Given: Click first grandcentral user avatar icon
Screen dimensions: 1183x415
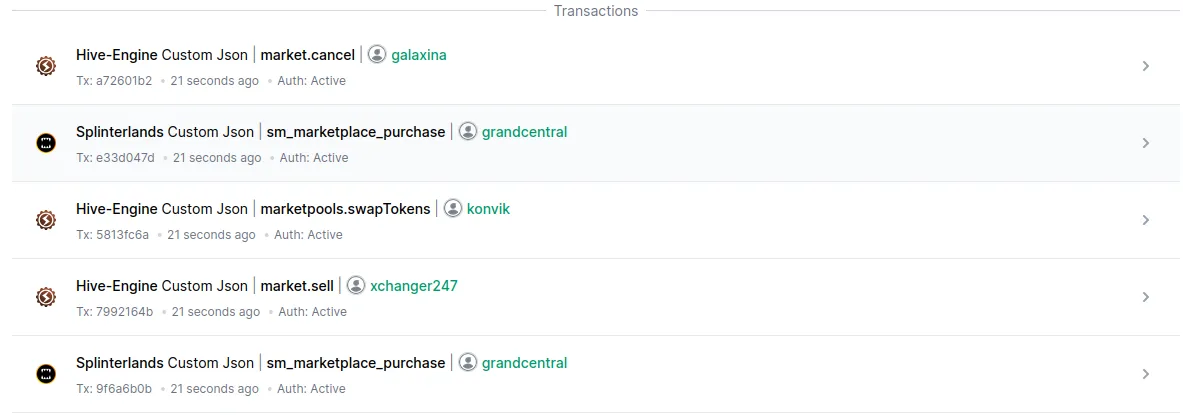Looking at the screenshot, I should click(x=468, y=132).
